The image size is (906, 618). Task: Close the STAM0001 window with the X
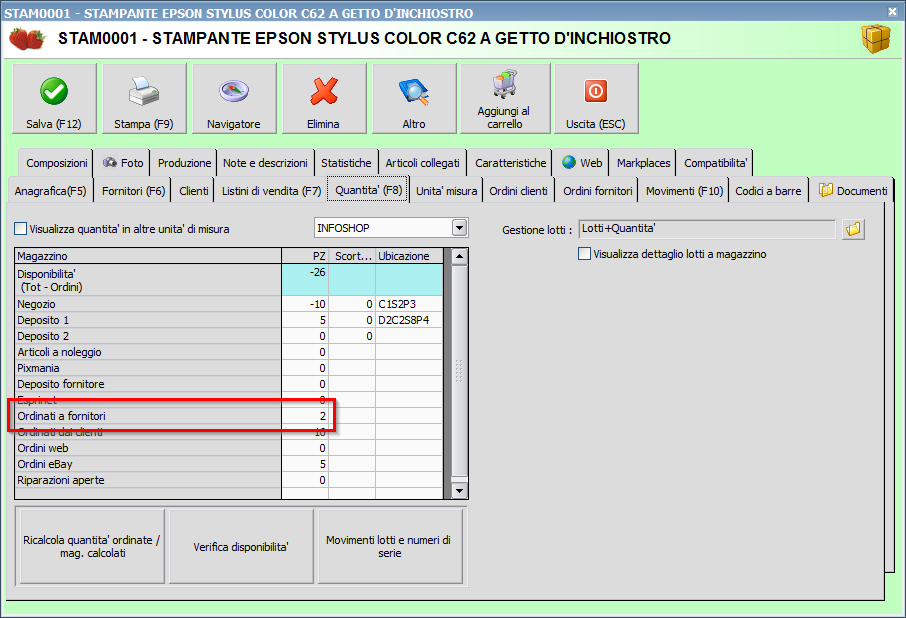click(893, 12)
